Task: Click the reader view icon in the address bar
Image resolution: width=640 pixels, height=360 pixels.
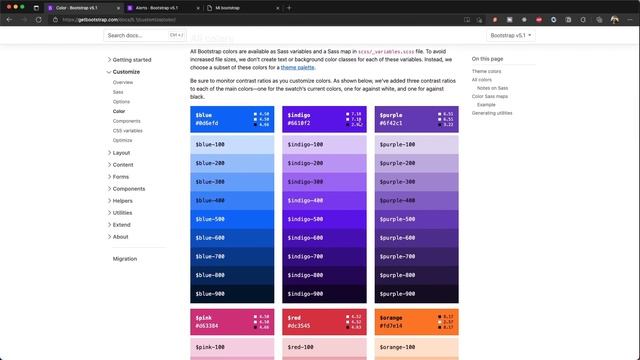Action: 467,20
